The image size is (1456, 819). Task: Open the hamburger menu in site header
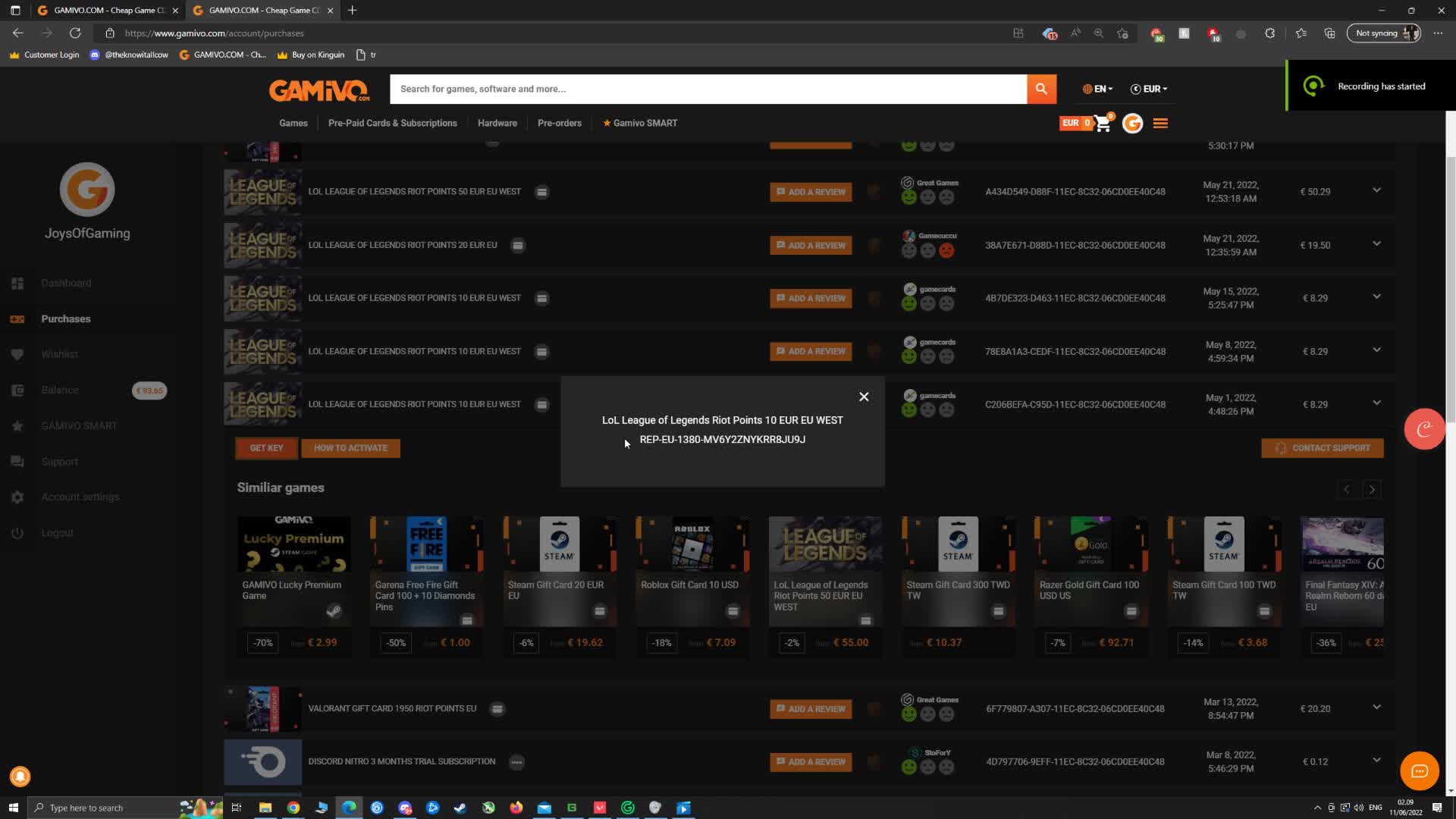tap(1160, 123)
